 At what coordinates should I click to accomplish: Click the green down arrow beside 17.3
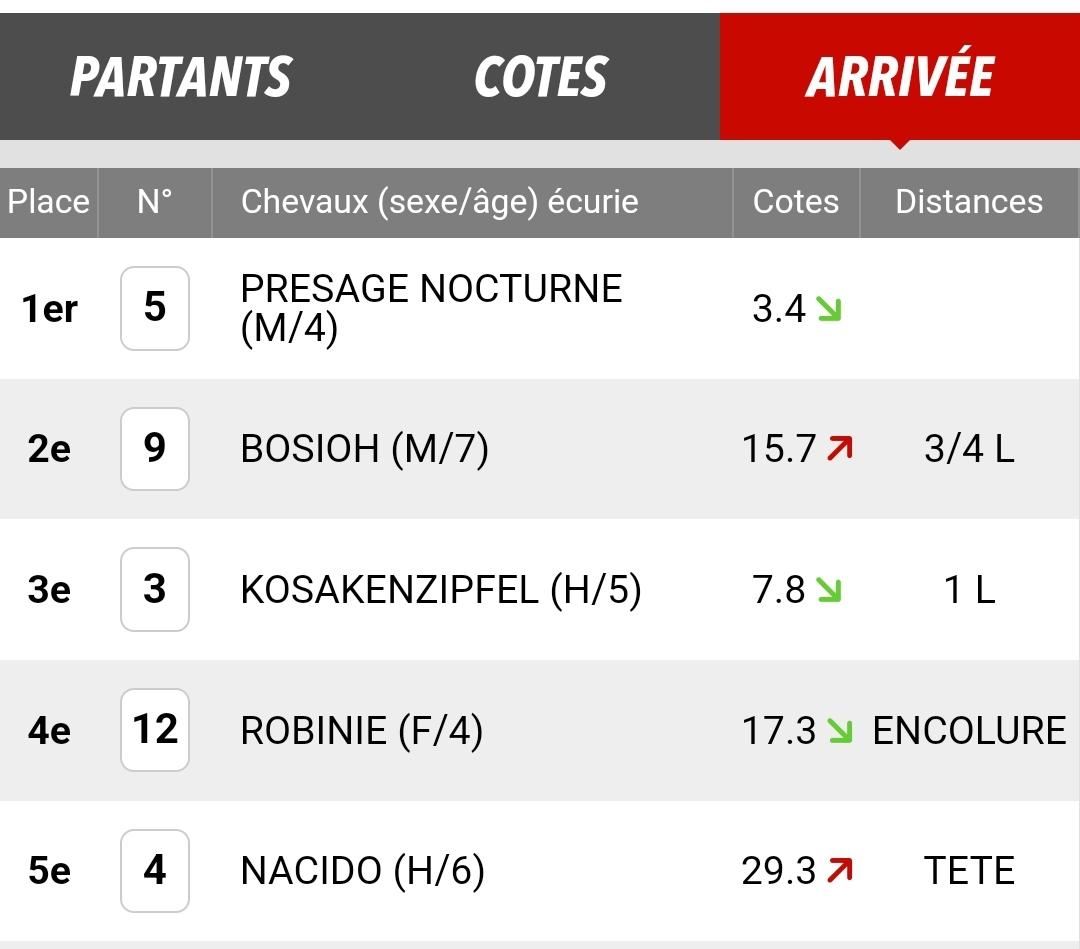point(840,730)
